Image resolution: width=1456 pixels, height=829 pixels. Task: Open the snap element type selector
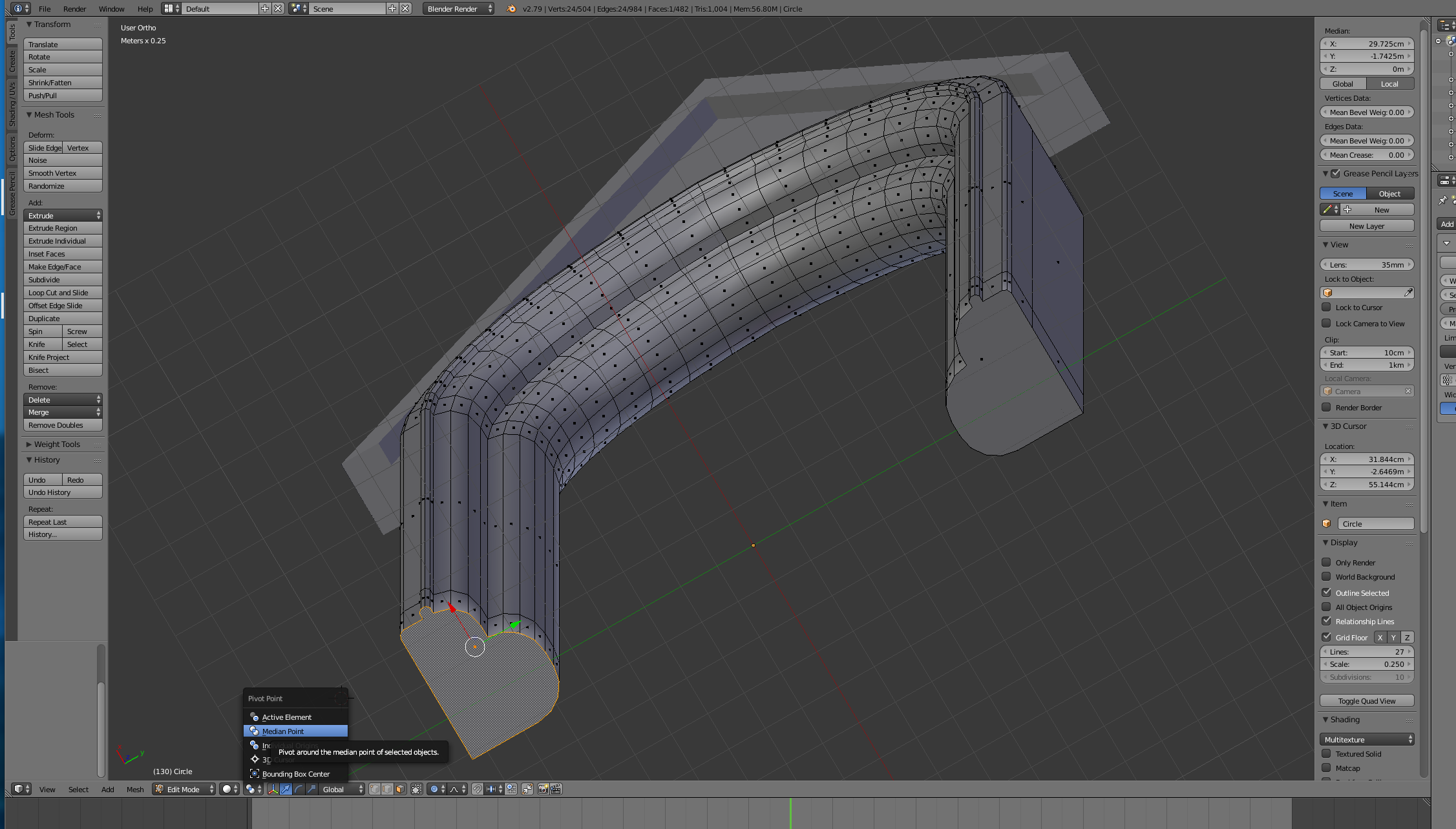pos(494,789)
